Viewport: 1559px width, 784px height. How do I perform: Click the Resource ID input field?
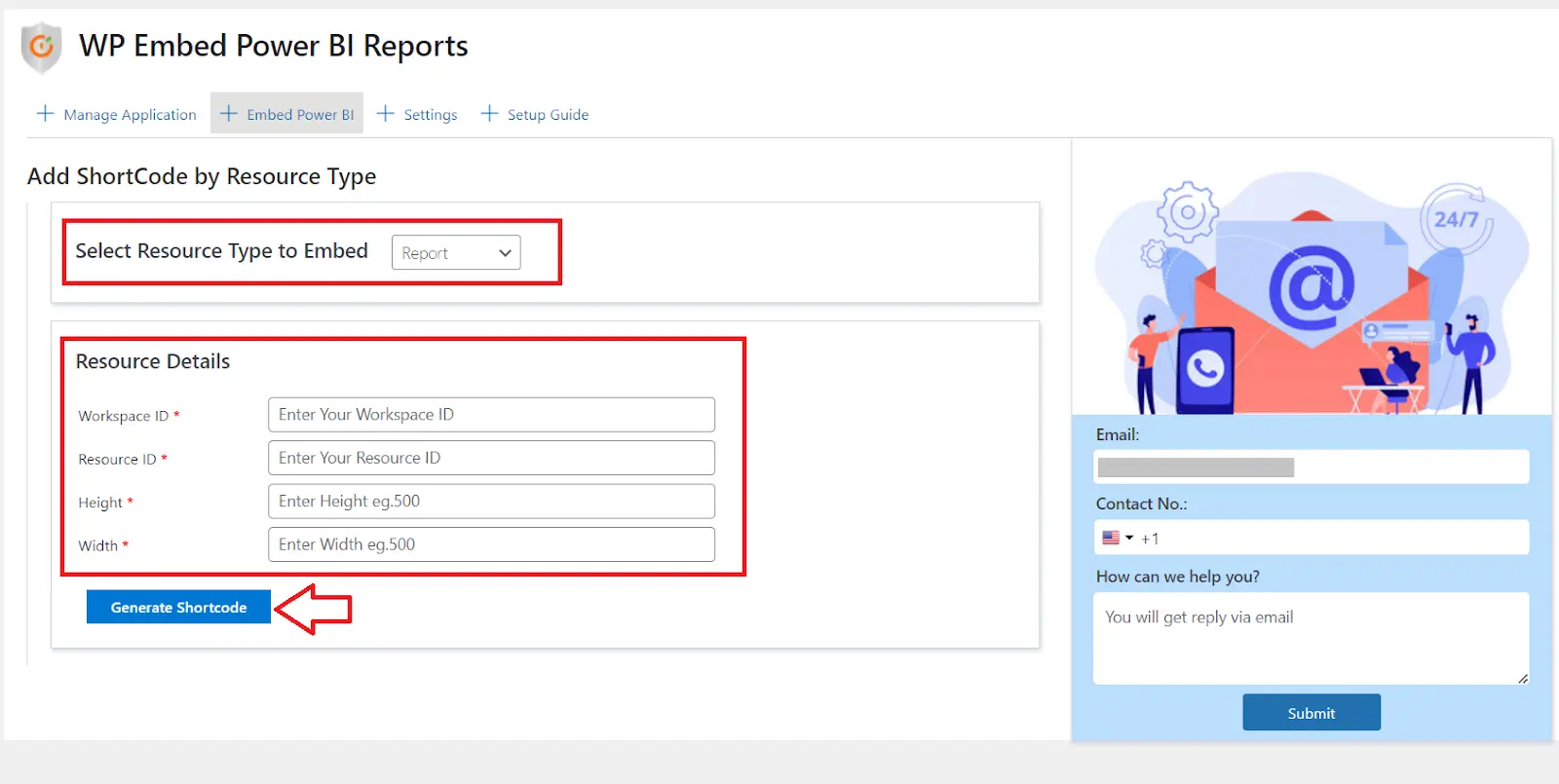pyautogui.click(x=491, y=458)
